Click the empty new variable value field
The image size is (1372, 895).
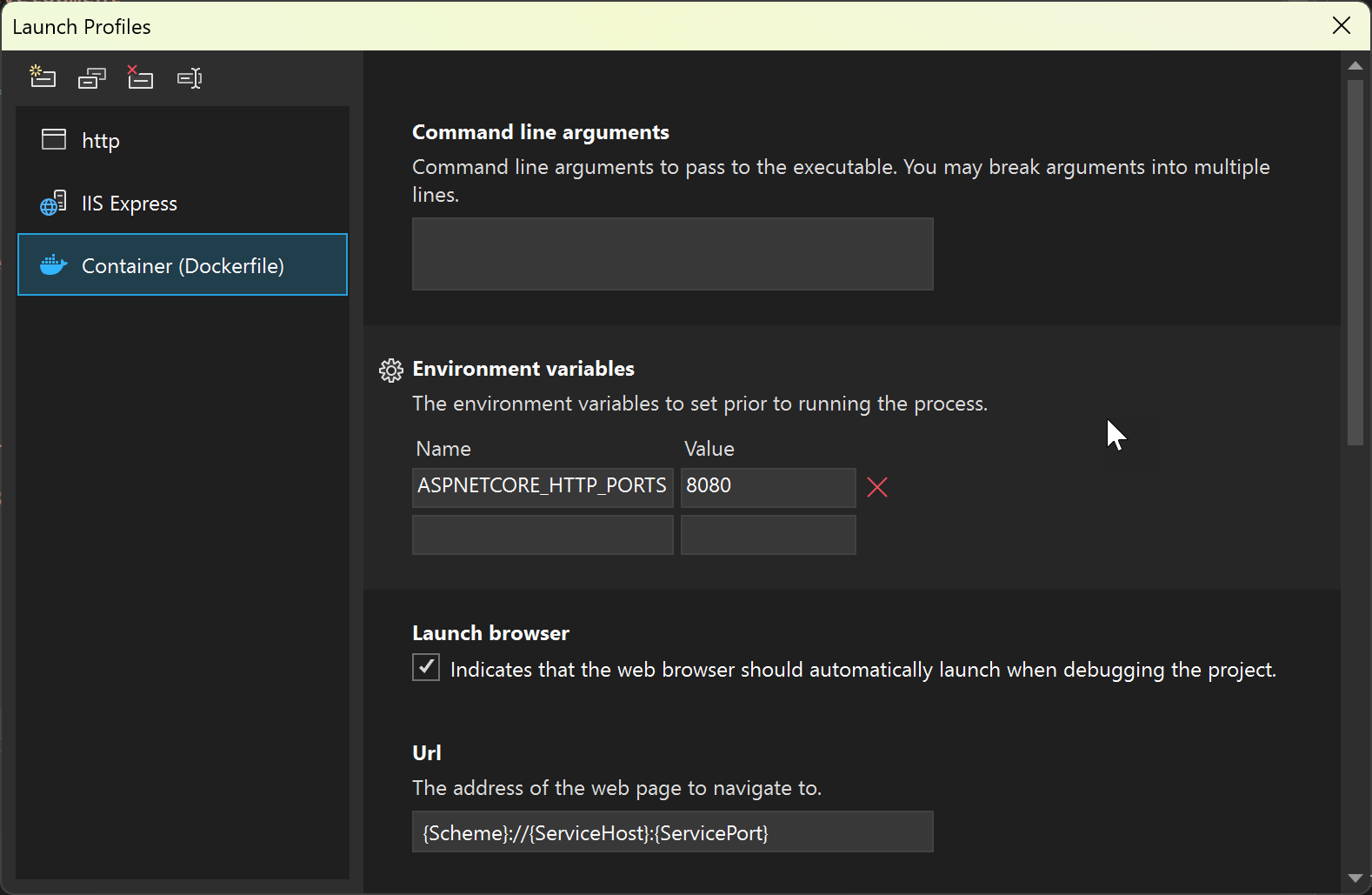coord(769,535)
